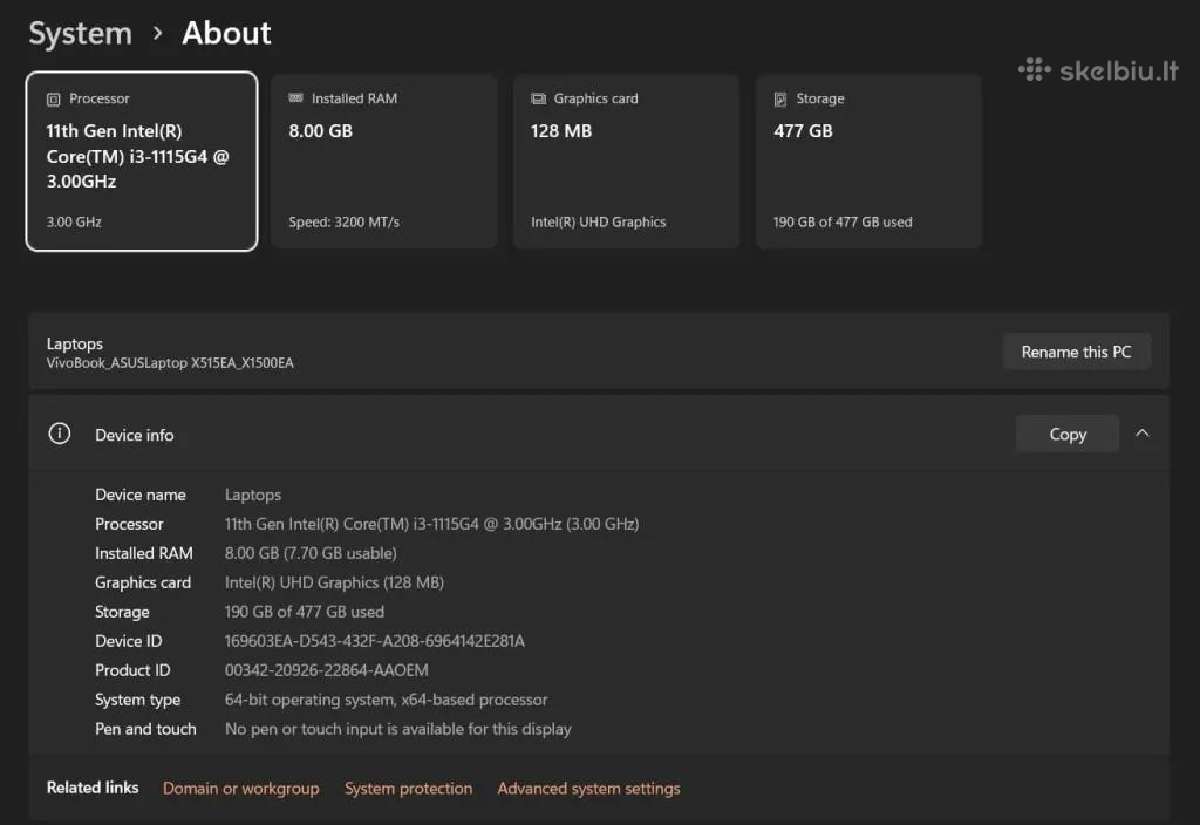The width and height of the screenshot is (1200, 825).
Task: Go back to System breadcrumb
Action: click(x=80, y=33)
